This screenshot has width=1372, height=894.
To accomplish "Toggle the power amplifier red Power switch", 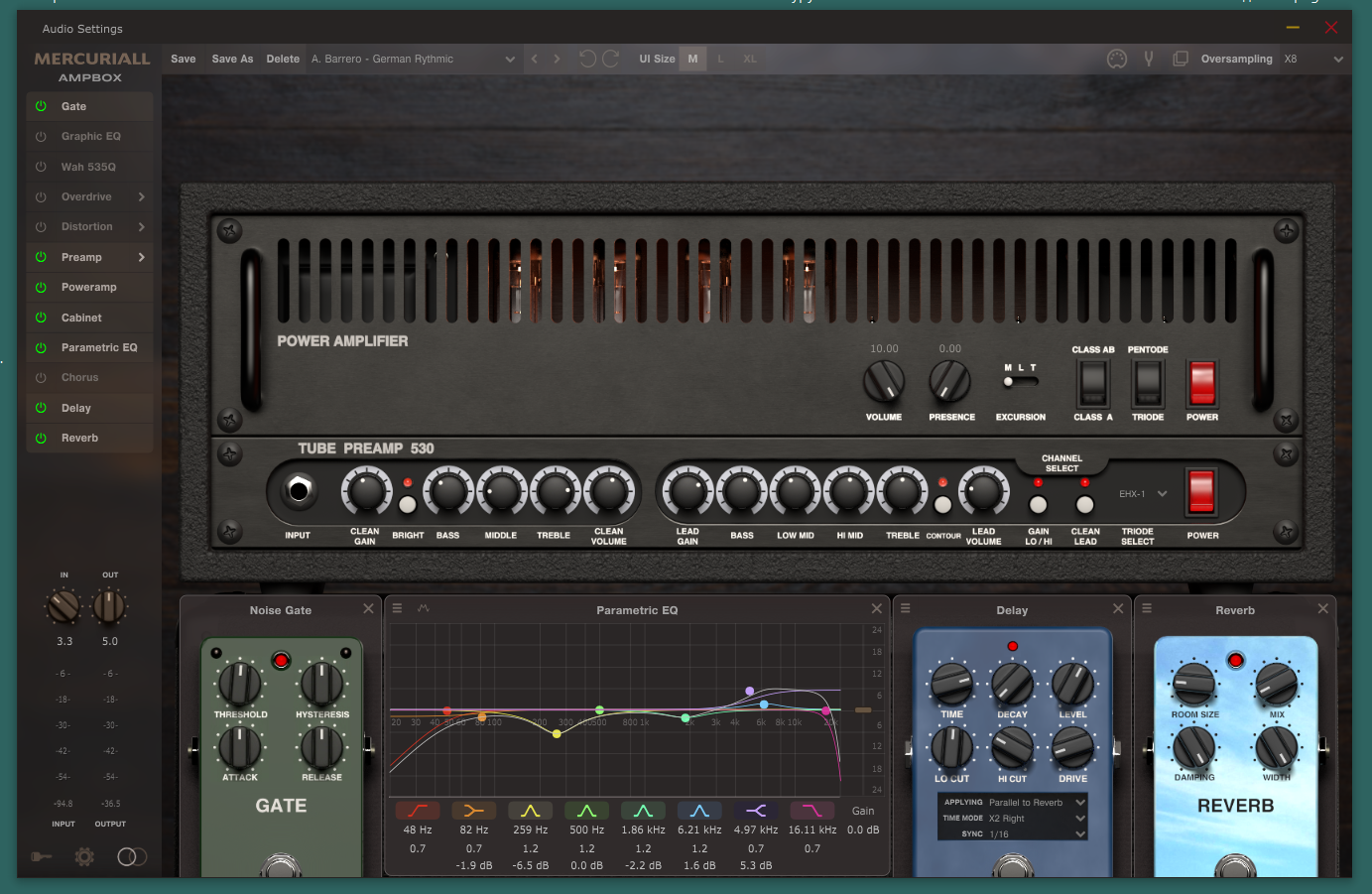I will pyautogui.click(x=1202, y=383).
